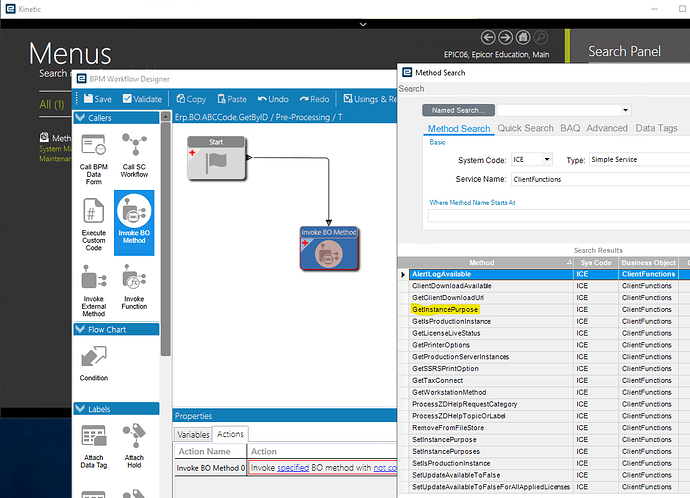Screen dimensions: 690x498
Task: Select the Invoke External Method caller icon
Action: 94,290
